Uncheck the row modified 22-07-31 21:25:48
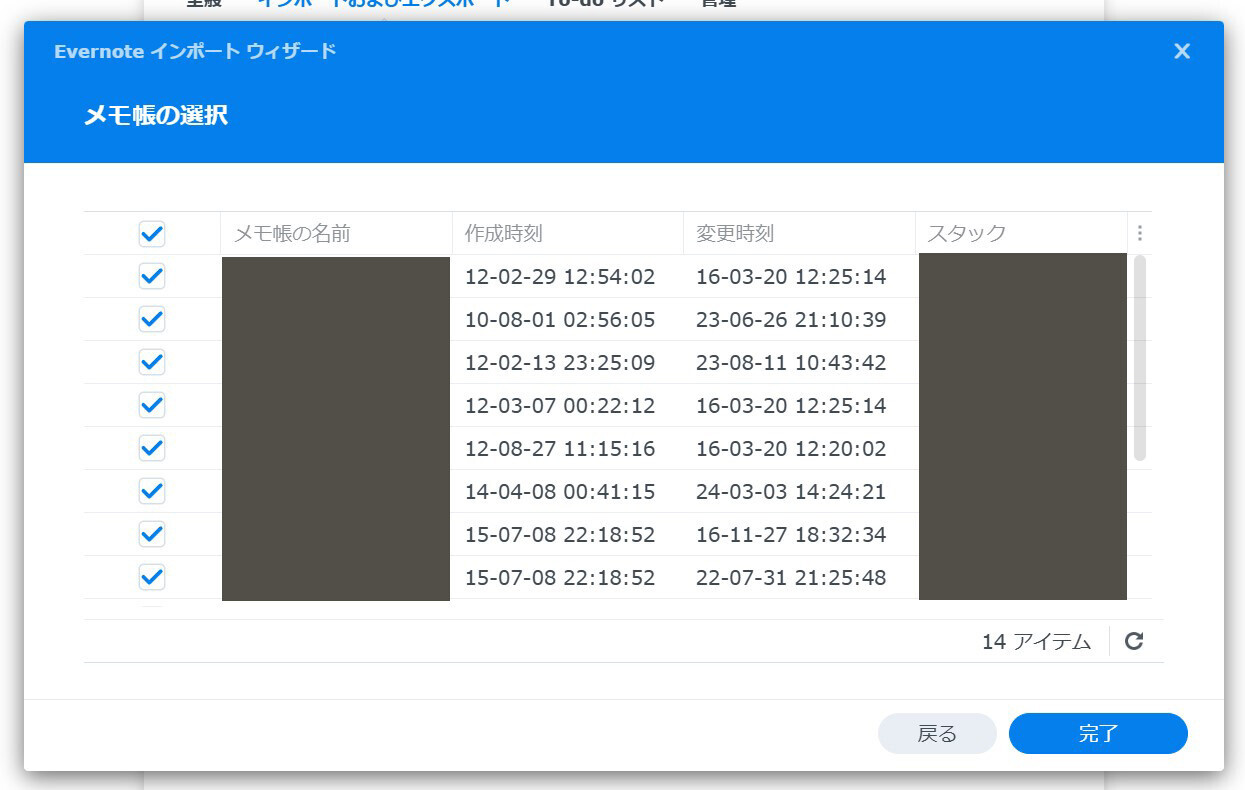1245x790 pixels. click(152, 577)
